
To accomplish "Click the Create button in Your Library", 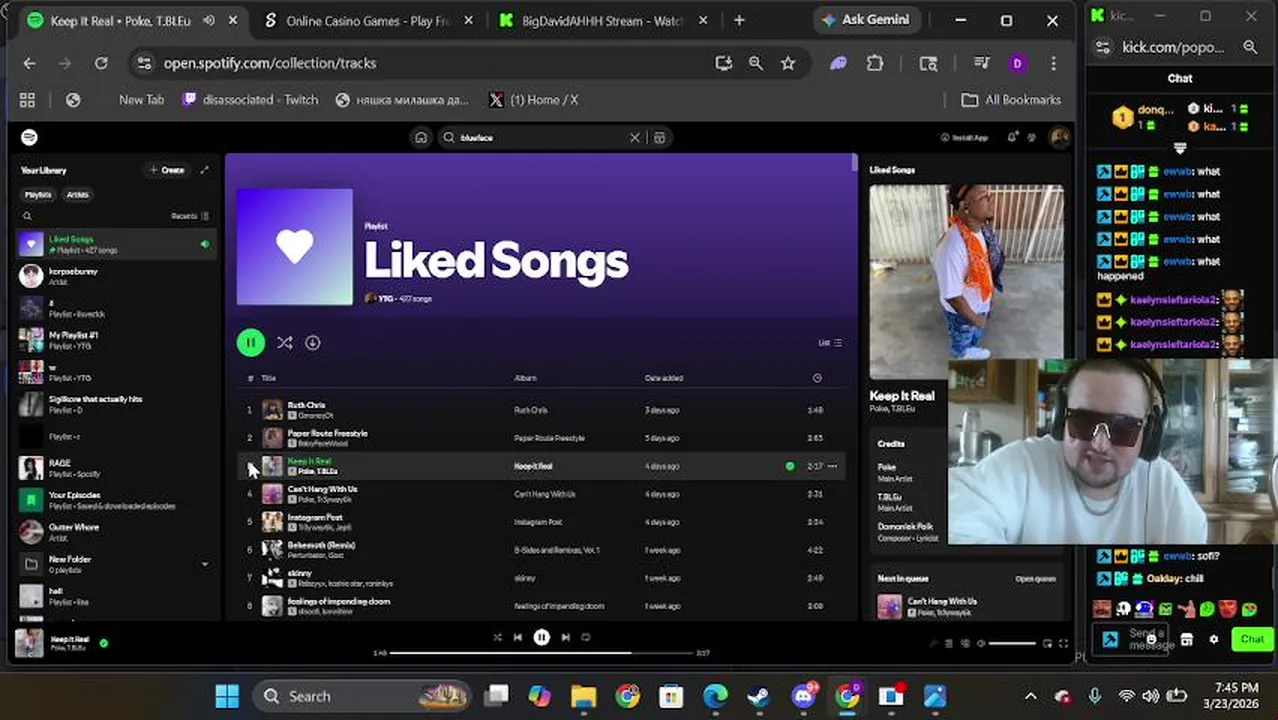I will [x=167, y=170].
